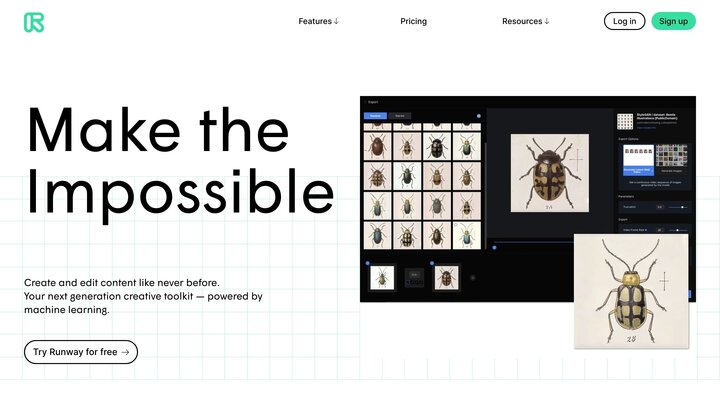Click the Log in button
Screen dimensions: 720x400
(624, 21)
